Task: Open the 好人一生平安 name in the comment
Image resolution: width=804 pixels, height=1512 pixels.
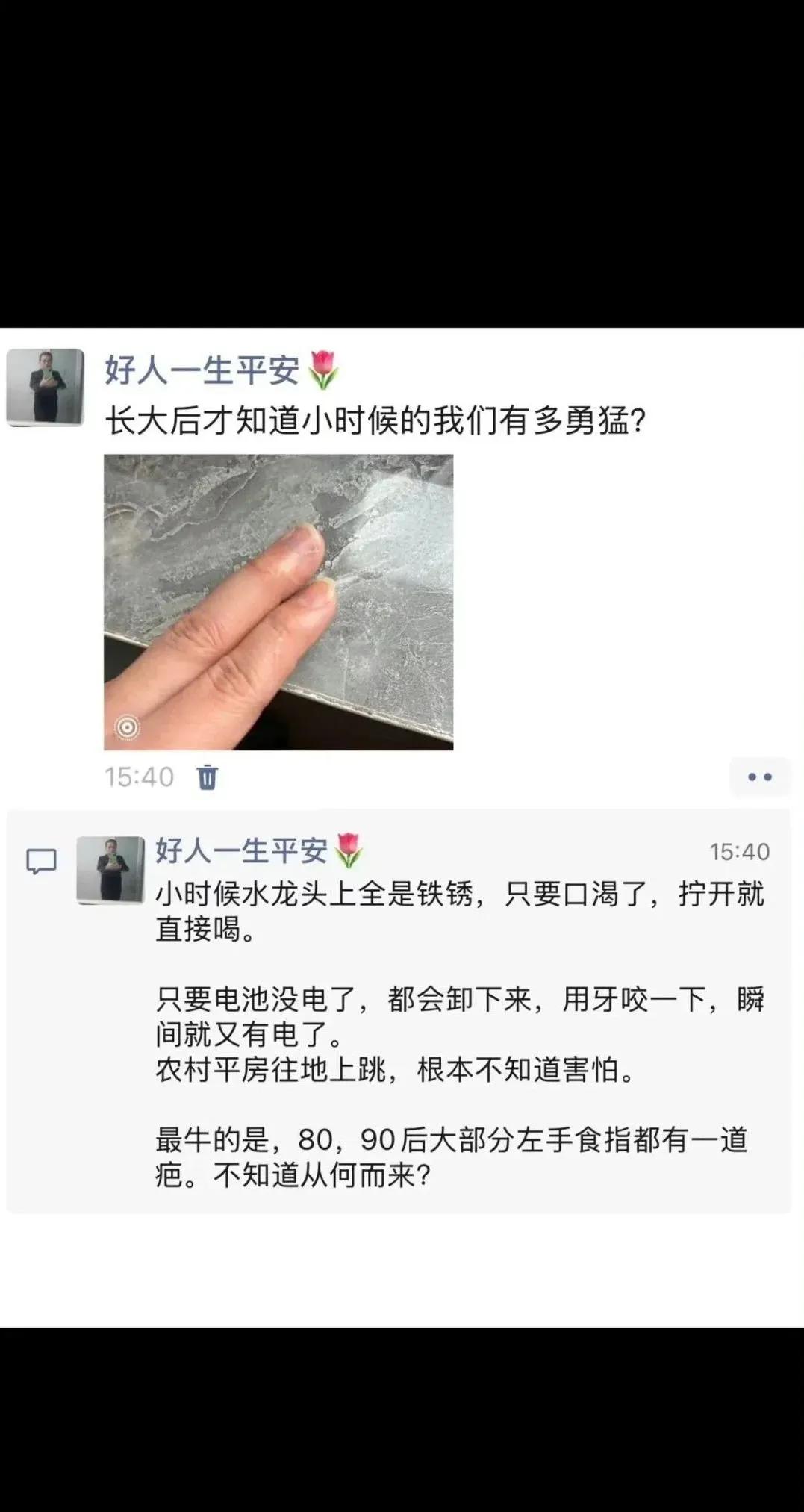Action: pos(242,850)
